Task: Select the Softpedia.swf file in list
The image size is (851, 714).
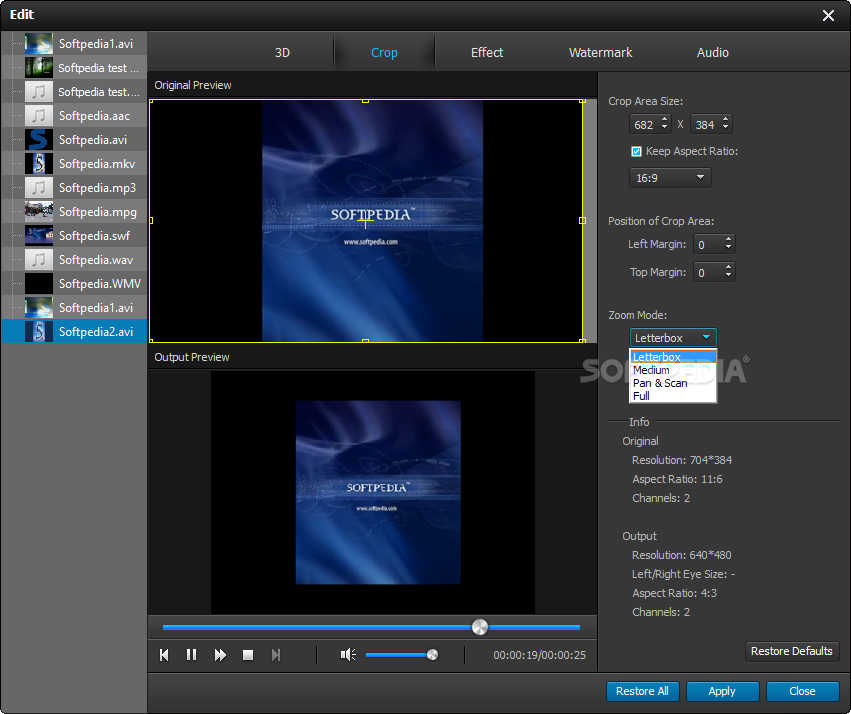Action: click(95, 236)
